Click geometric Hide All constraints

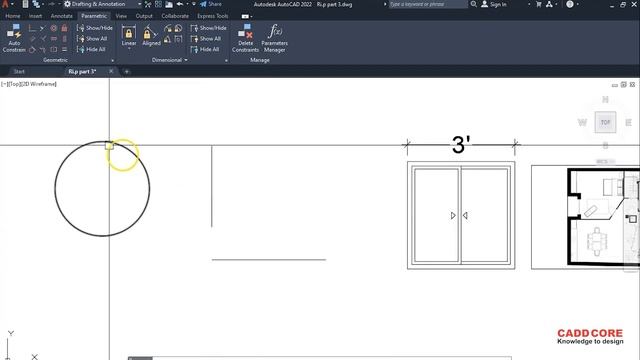(91, 49)
